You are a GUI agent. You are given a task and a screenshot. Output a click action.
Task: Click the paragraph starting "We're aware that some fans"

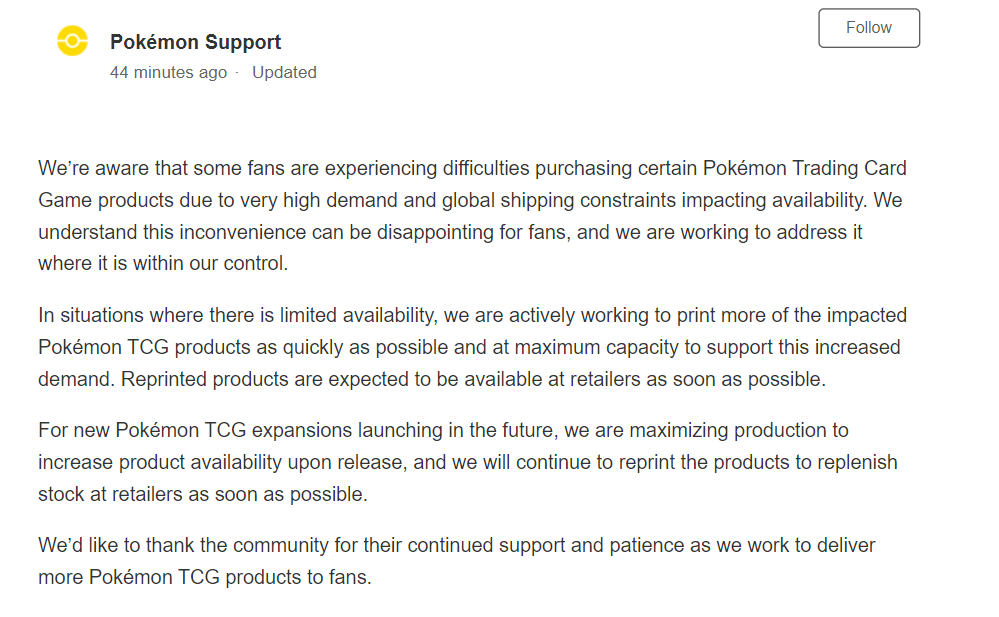pyautogui.click(x=472, y=216)
